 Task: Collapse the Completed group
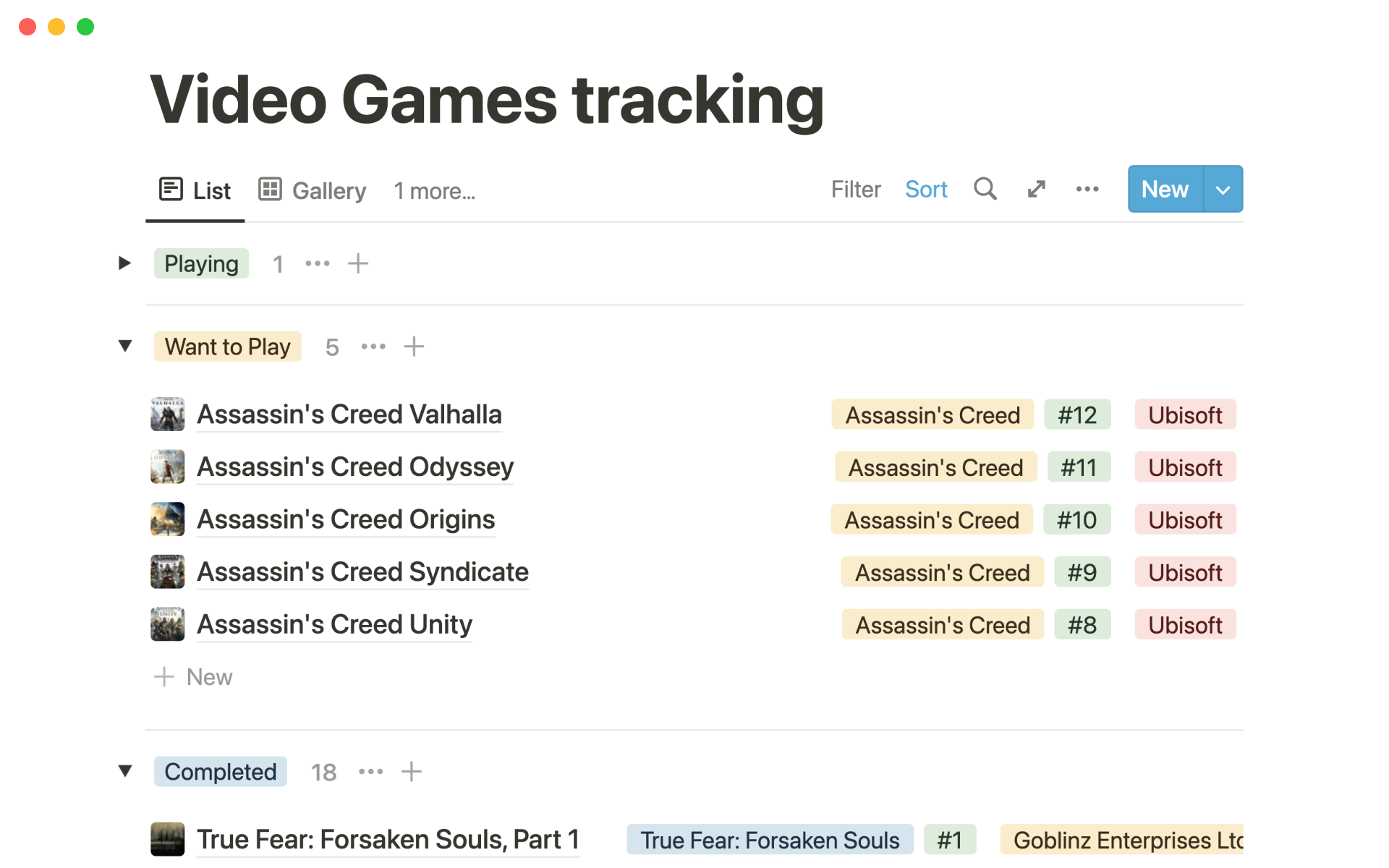point(125,771)
